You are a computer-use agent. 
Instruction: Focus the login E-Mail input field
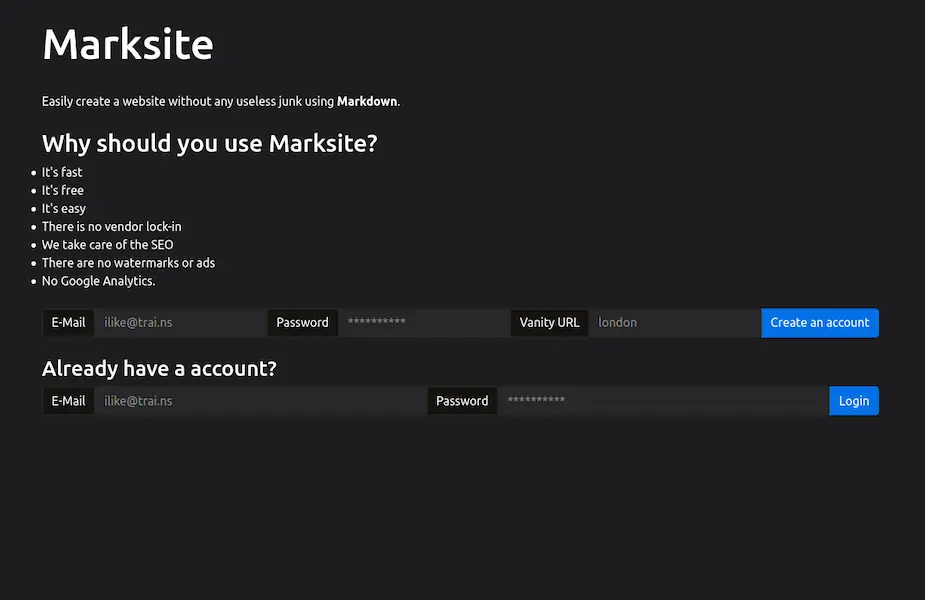[260, 401]
